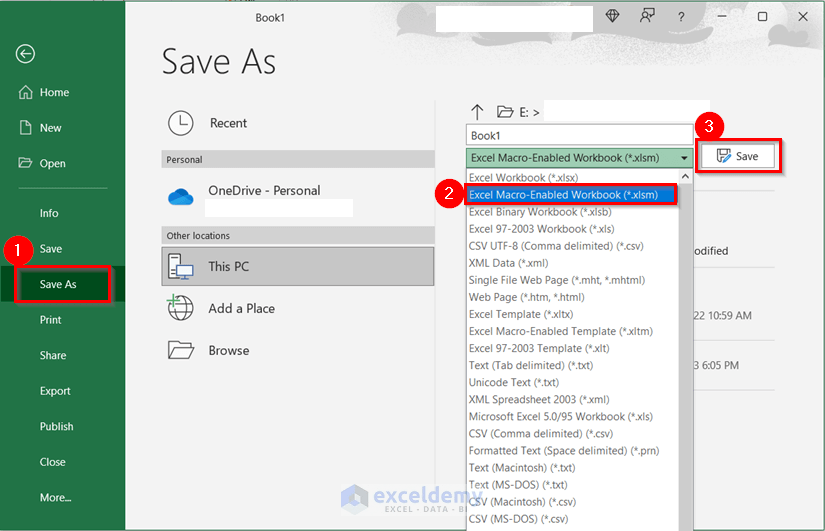Select Close in the sidebar
825x531 pixels.
pyautogui.click(x=53, y=462)
